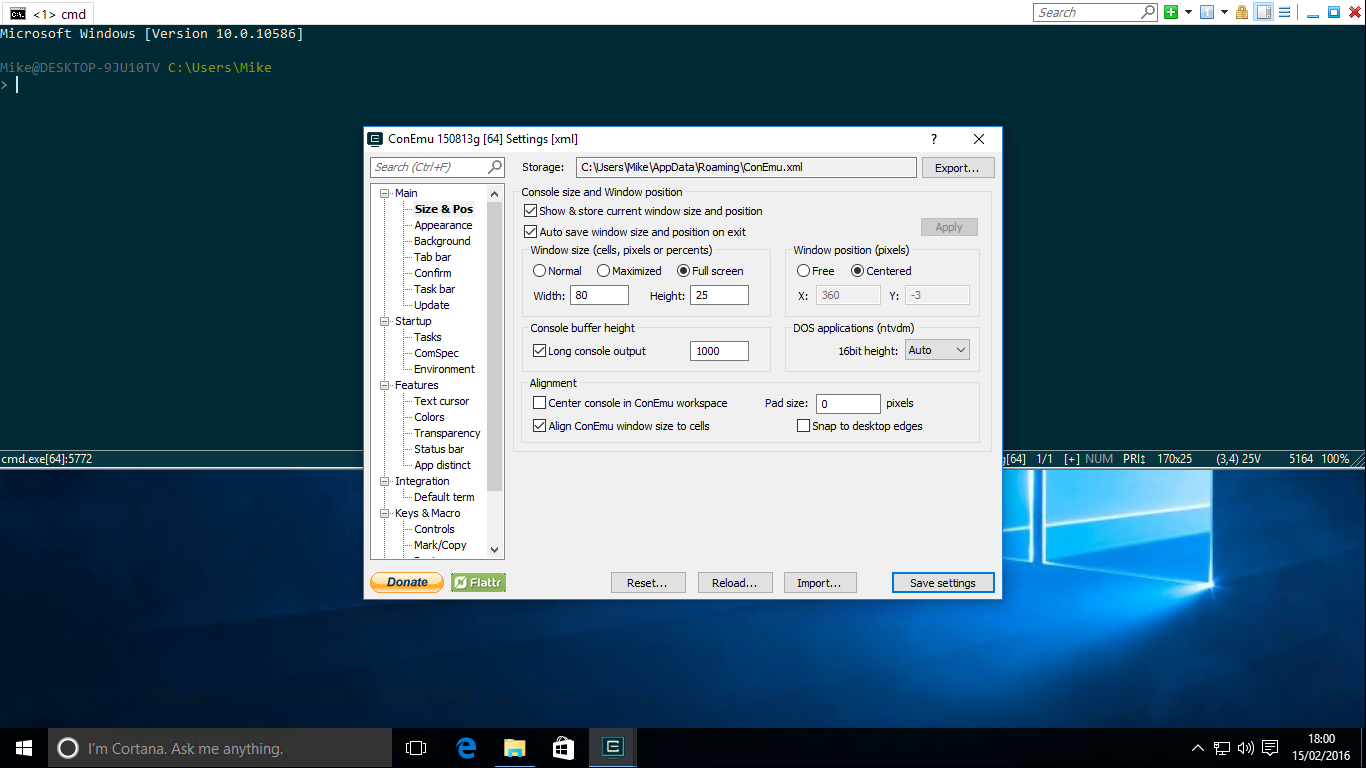Click the Flattr icon in Settings
The image size is (1366, 768).
pyautogui.click(x=478, y=582)
